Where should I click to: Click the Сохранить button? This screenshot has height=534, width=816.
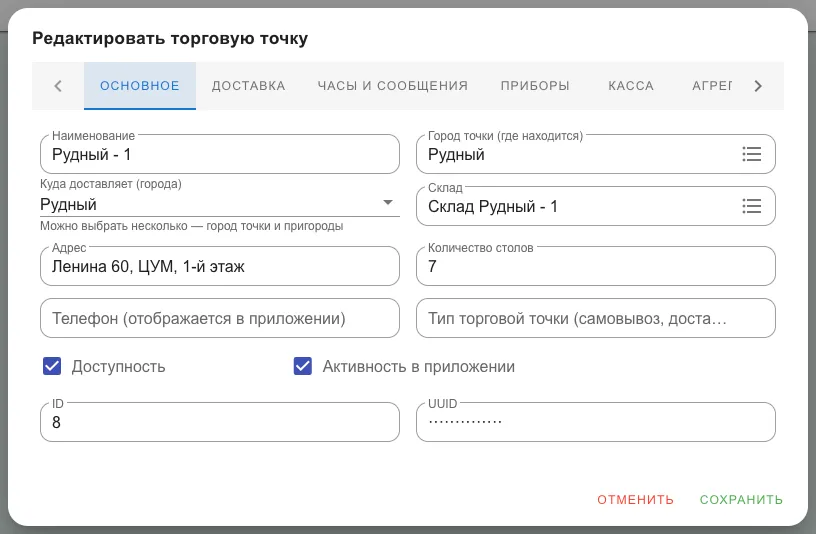741,500
